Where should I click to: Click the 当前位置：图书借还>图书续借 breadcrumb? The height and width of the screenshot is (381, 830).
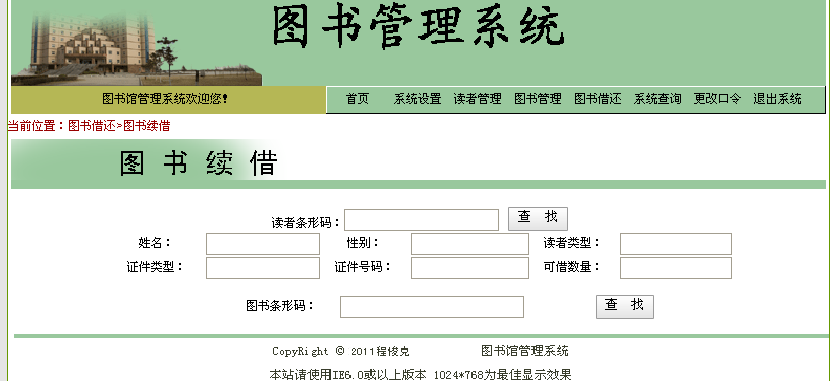pos(88,126)
